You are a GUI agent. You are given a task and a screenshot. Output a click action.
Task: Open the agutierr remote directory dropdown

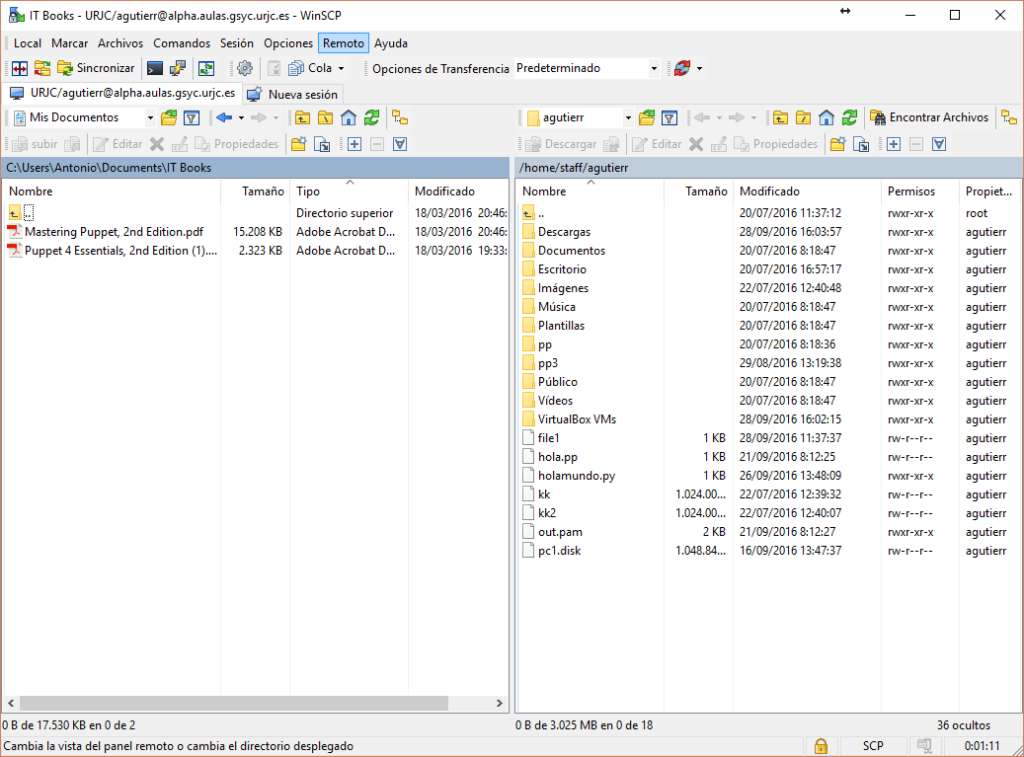[629, 117]
